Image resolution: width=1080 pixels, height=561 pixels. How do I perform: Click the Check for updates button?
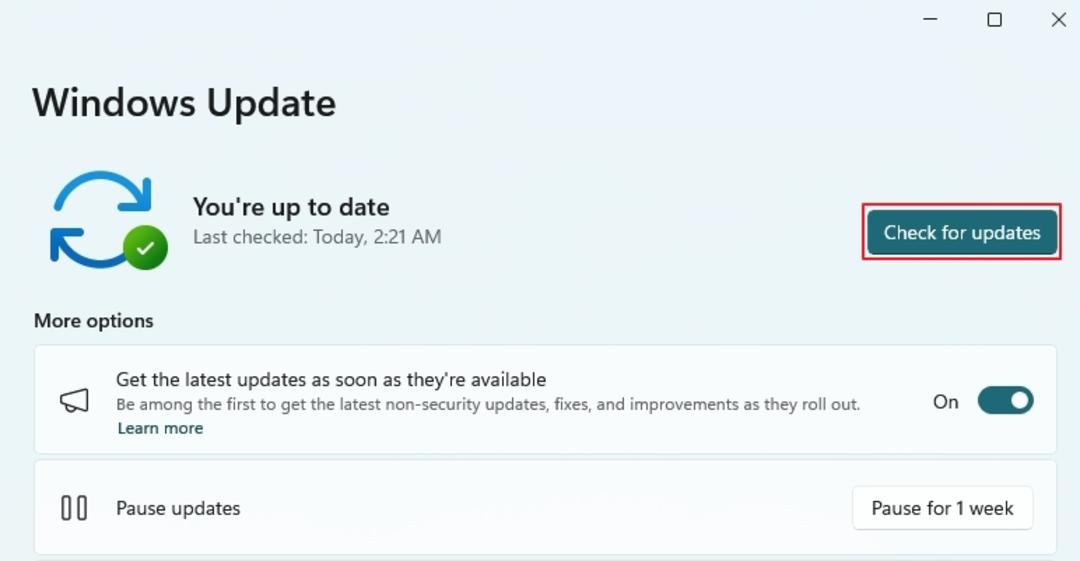962,232
